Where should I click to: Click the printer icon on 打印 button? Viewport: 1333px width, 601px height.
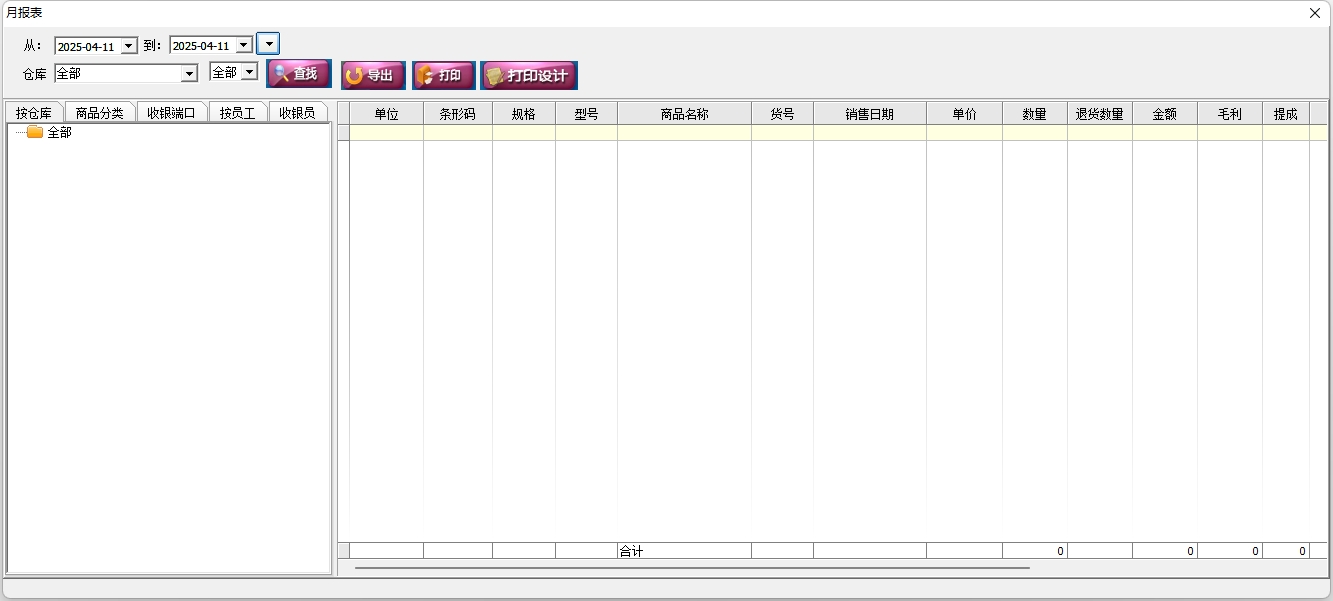[425, 75]
